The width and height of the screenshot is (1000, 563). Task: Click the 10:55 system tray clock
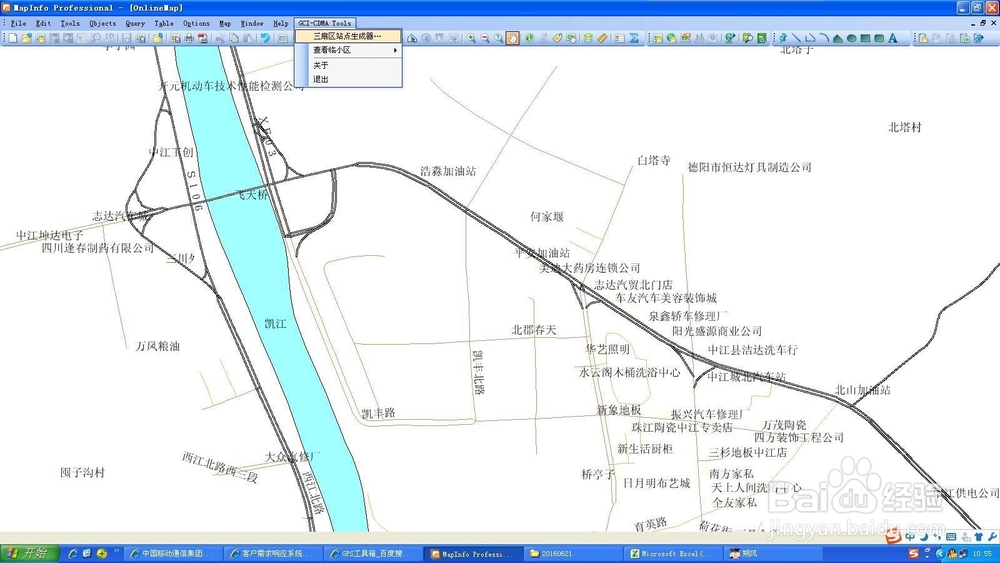click(982, 553)
